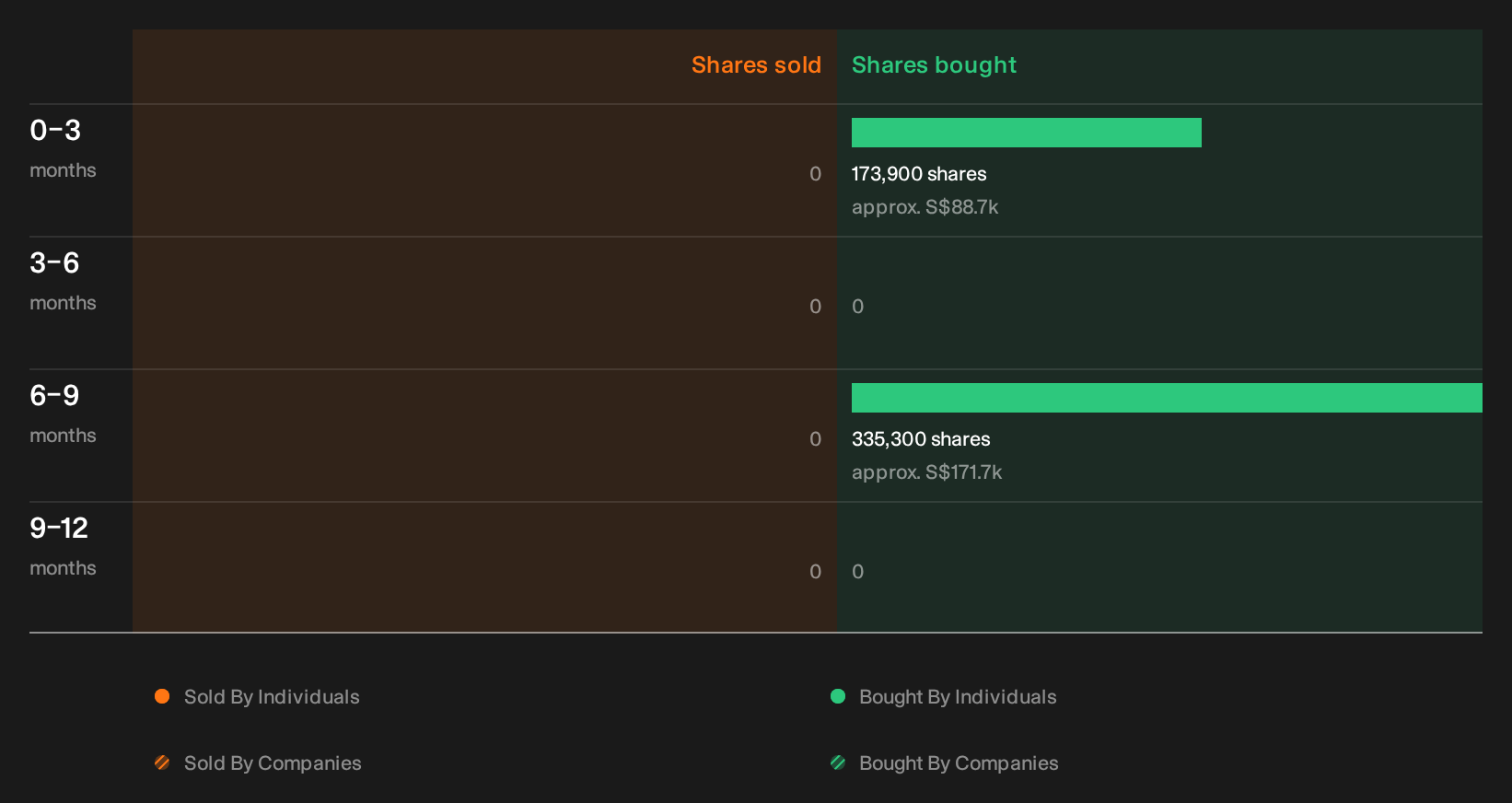The image size is (1512, 803).
Task: Click shares bought zero in 3-6 months row
Action: coord(858,307)
